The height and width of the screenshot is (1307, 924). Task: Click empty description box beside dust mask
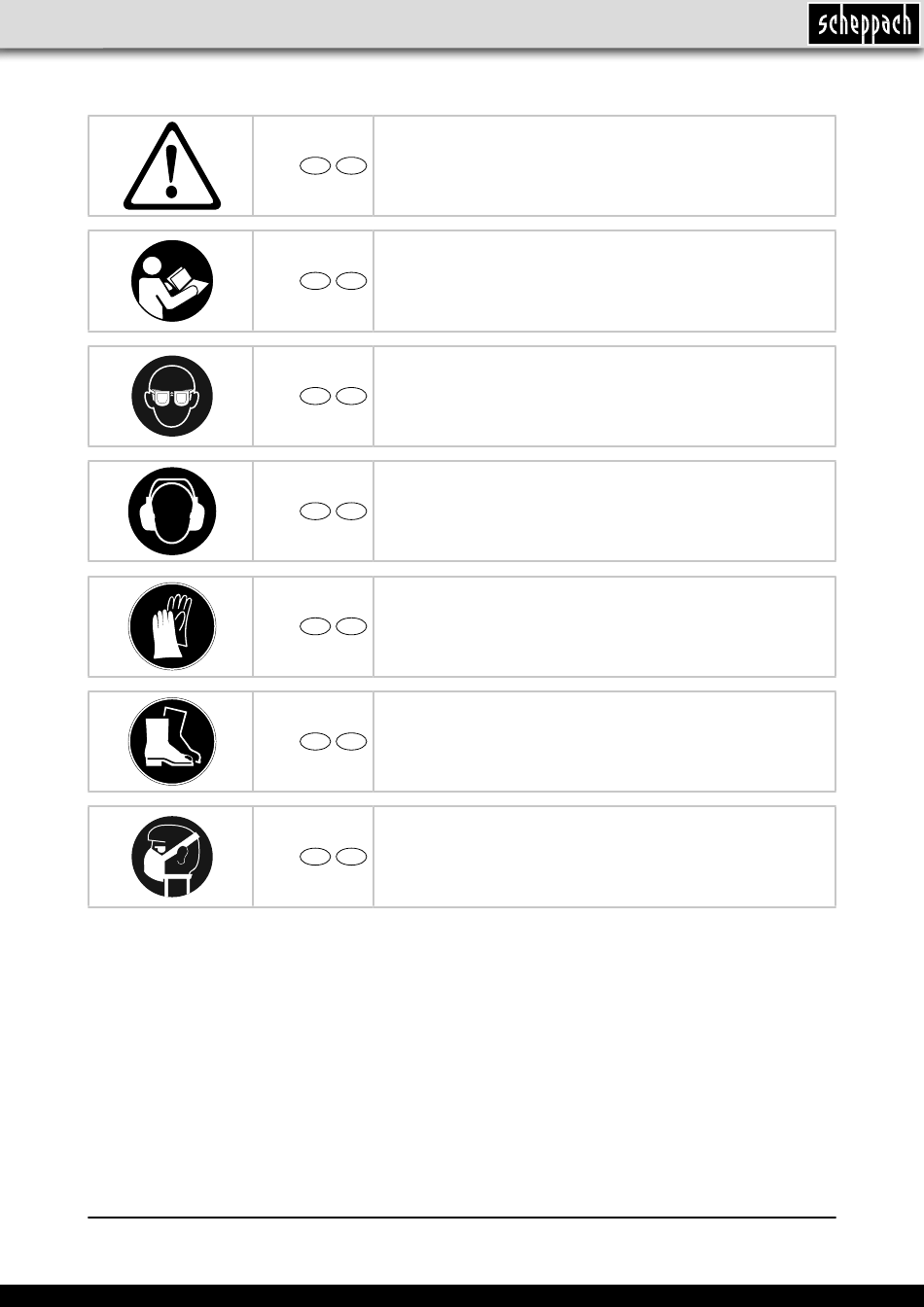pos(604,857)
